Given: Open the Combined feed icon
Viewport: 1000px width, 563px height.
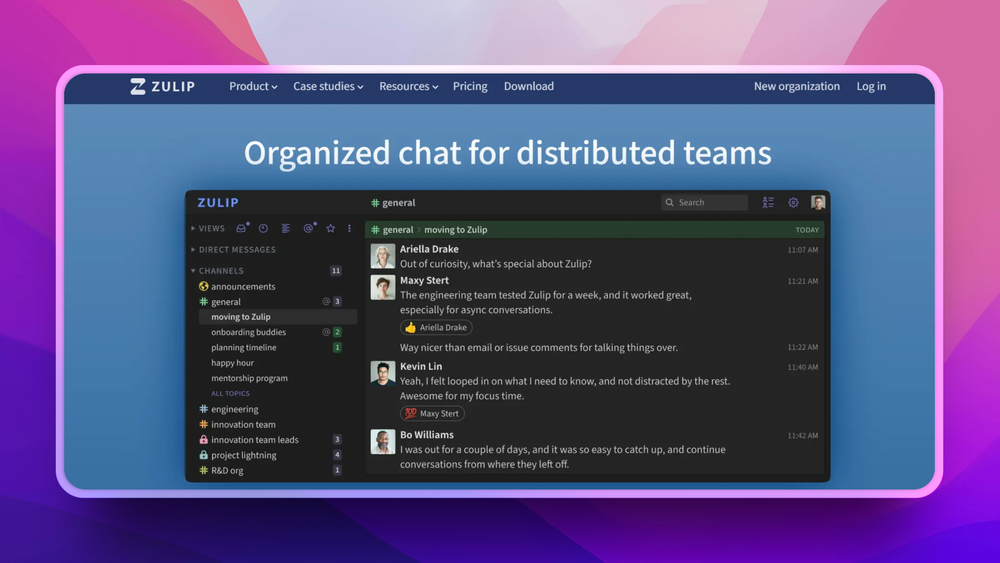Looking at the screenshot, I should [286, 228].
